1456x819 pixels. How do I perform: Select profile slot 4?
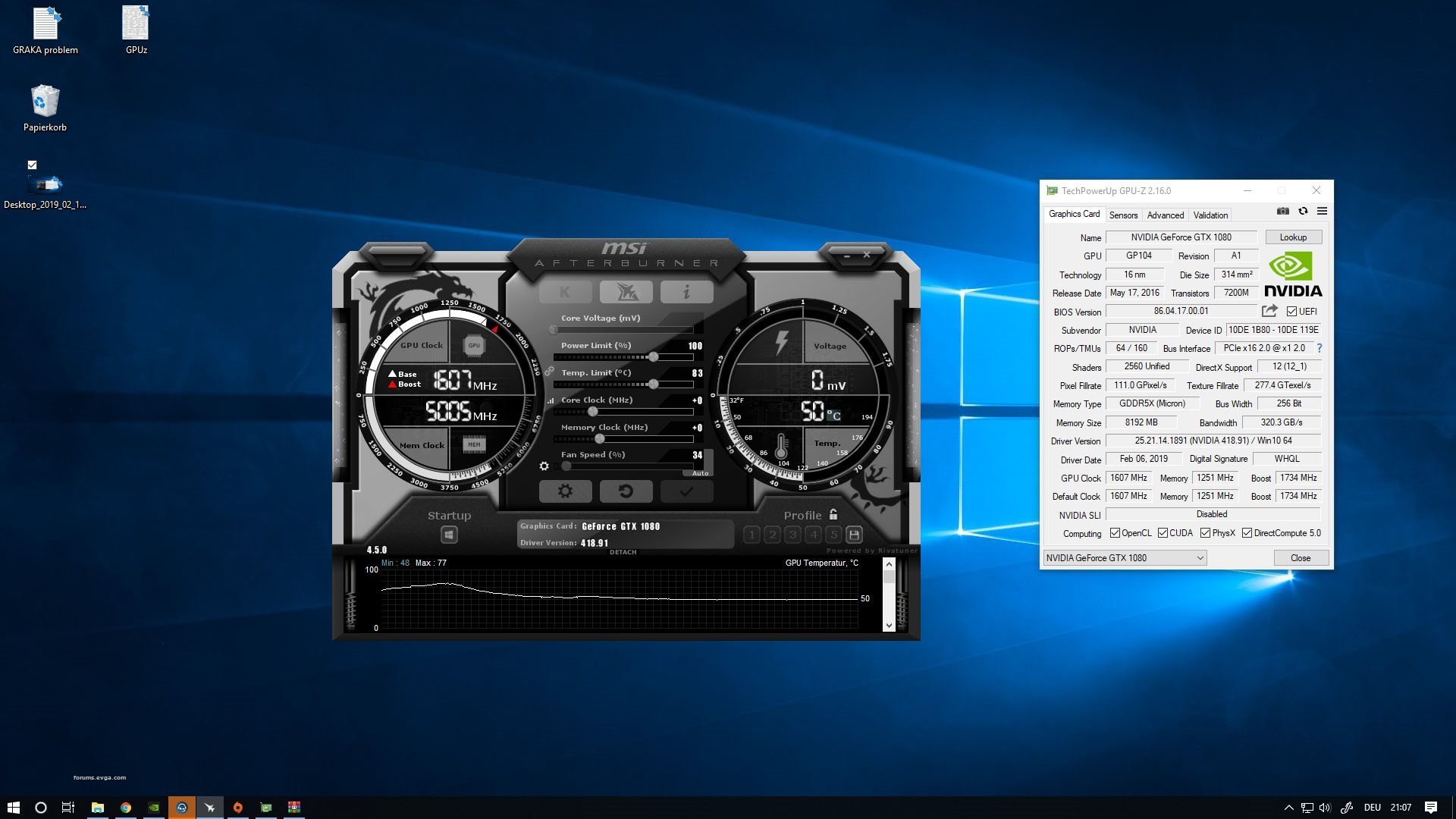click(813, 535)
